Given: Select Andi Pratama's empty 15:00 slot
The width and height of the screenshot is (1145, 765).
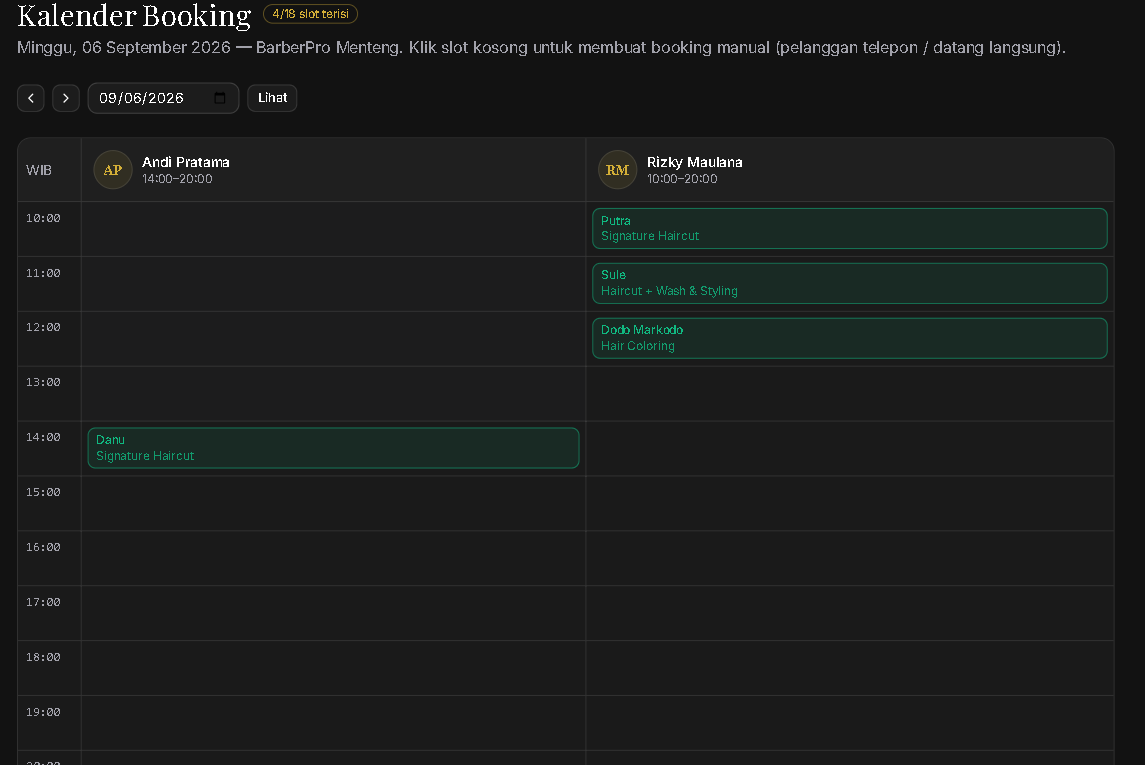Looking at the screenshot, I should 333,503.
